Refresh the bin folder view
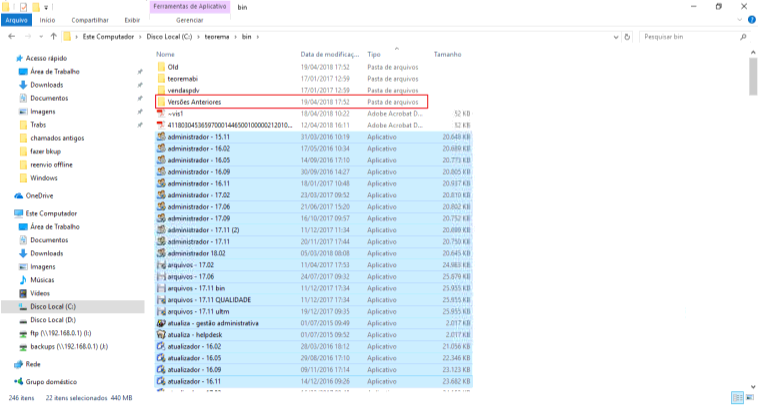Image resolution: width=763 pixels, height=405 pixels. click(627, 37)
